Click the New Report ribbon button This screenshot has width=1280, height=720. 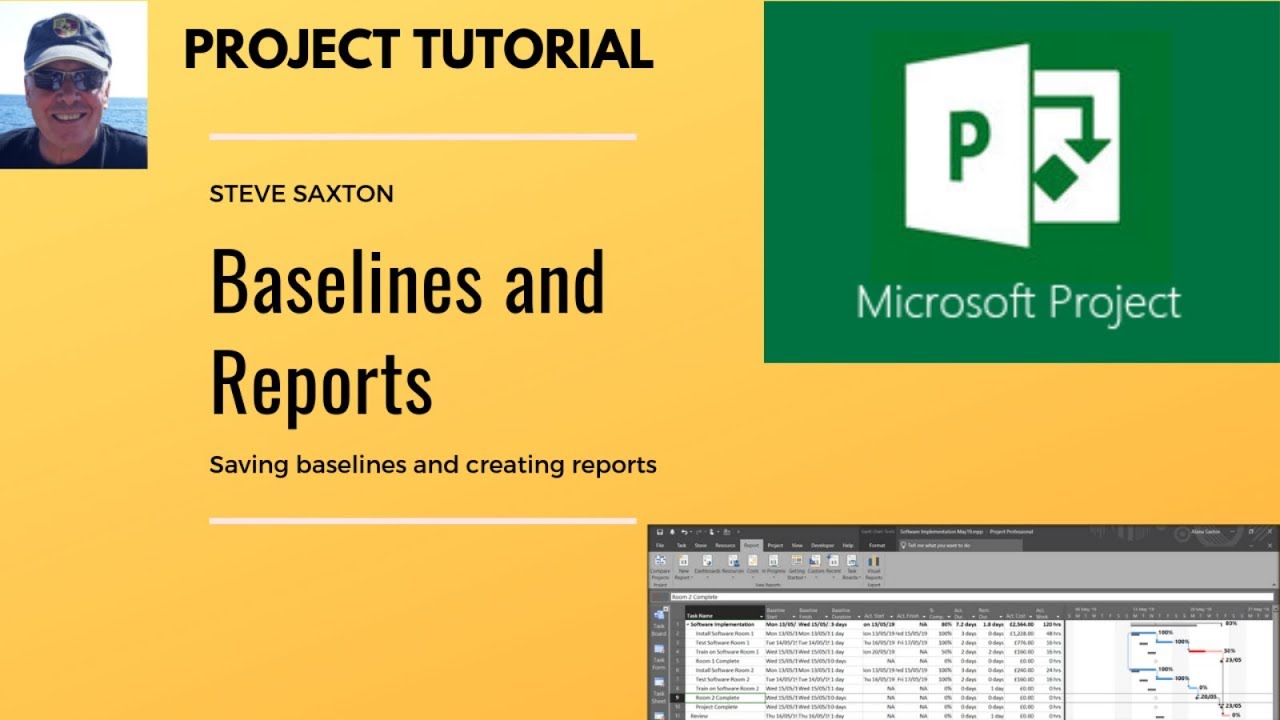click(x=683, y=566)
